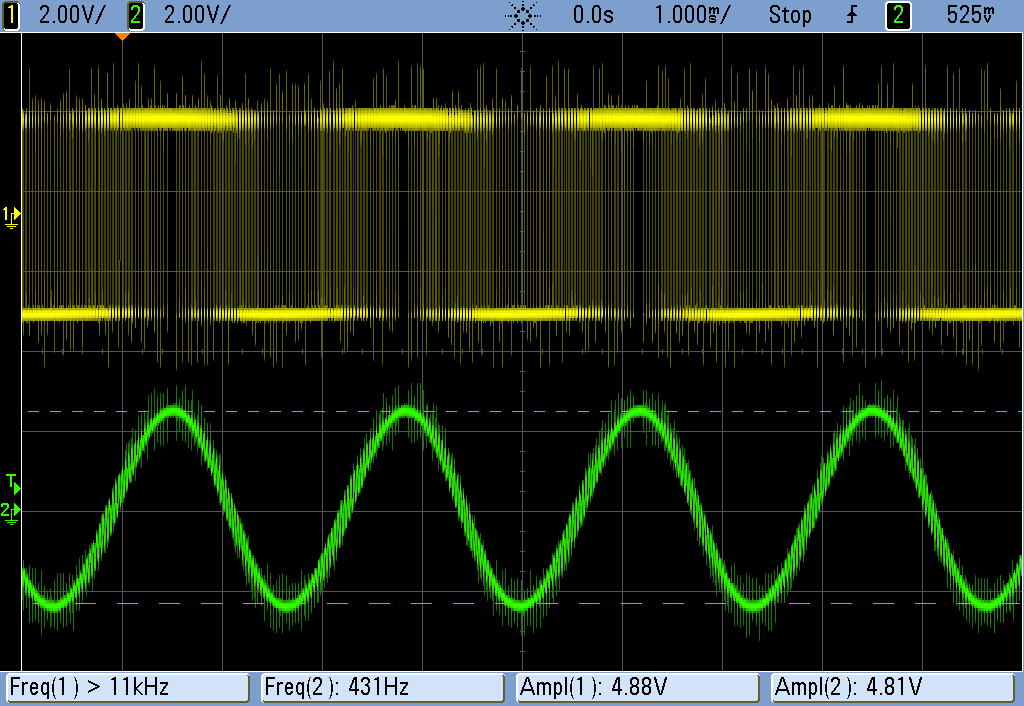Click the rising edge trigger slope icon

pyautogui.click(x=851, y=15)
